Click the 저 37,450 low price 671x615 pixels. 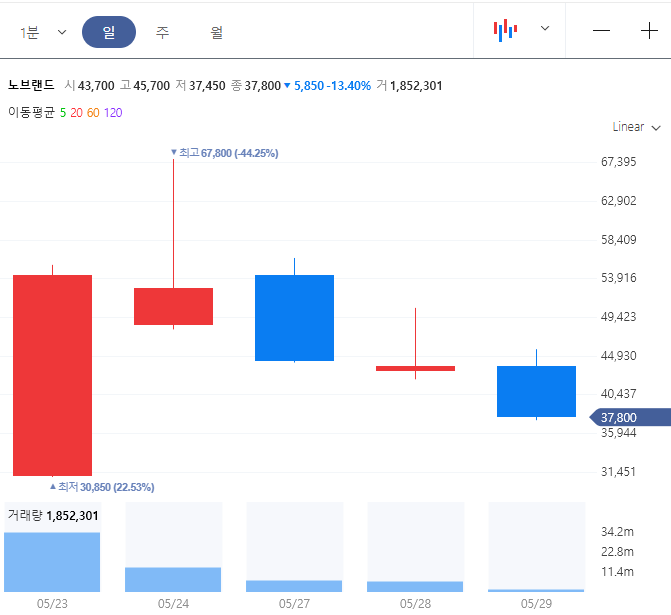click(200, 86)
